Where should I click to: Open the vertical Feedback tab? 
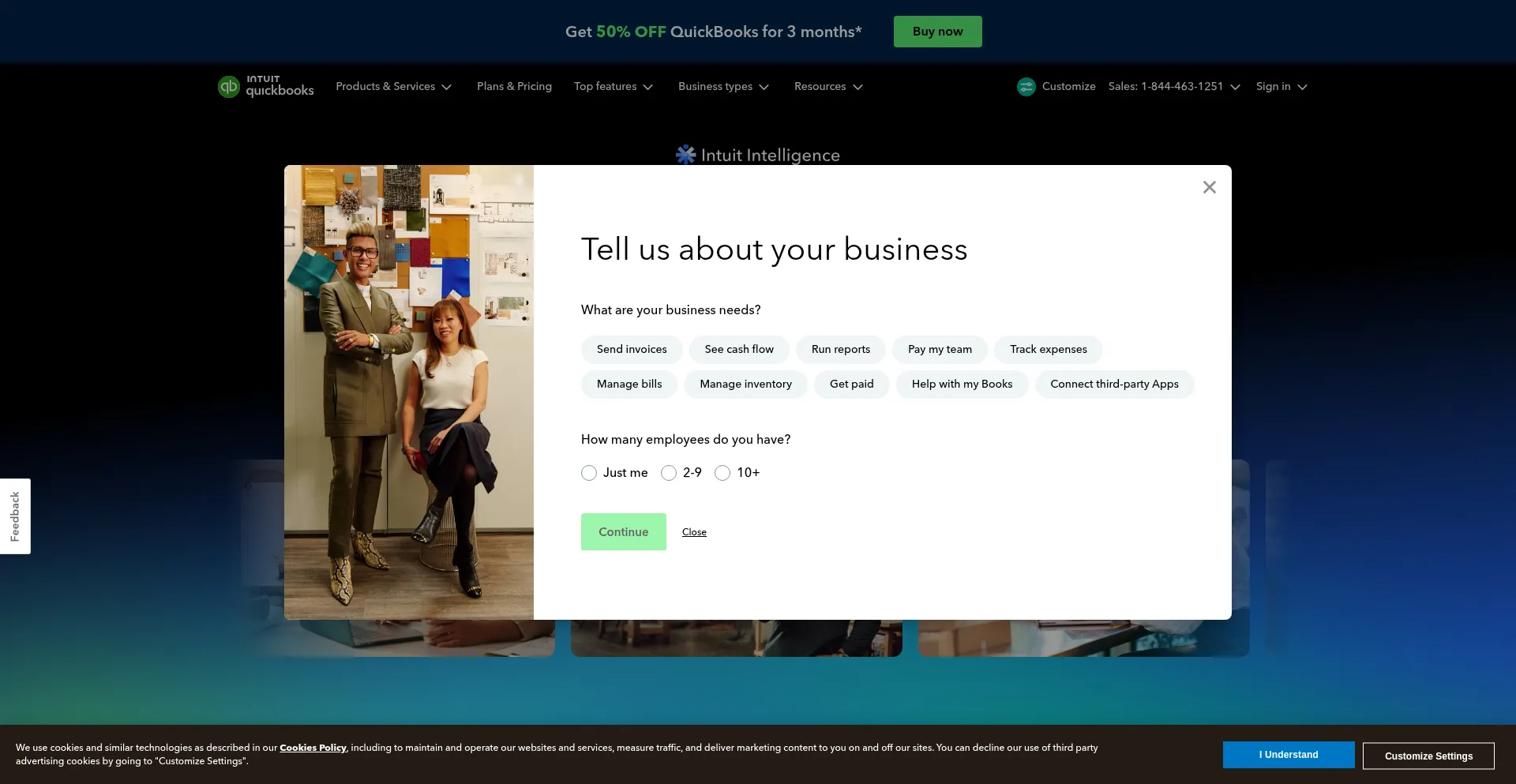point(15,516)
